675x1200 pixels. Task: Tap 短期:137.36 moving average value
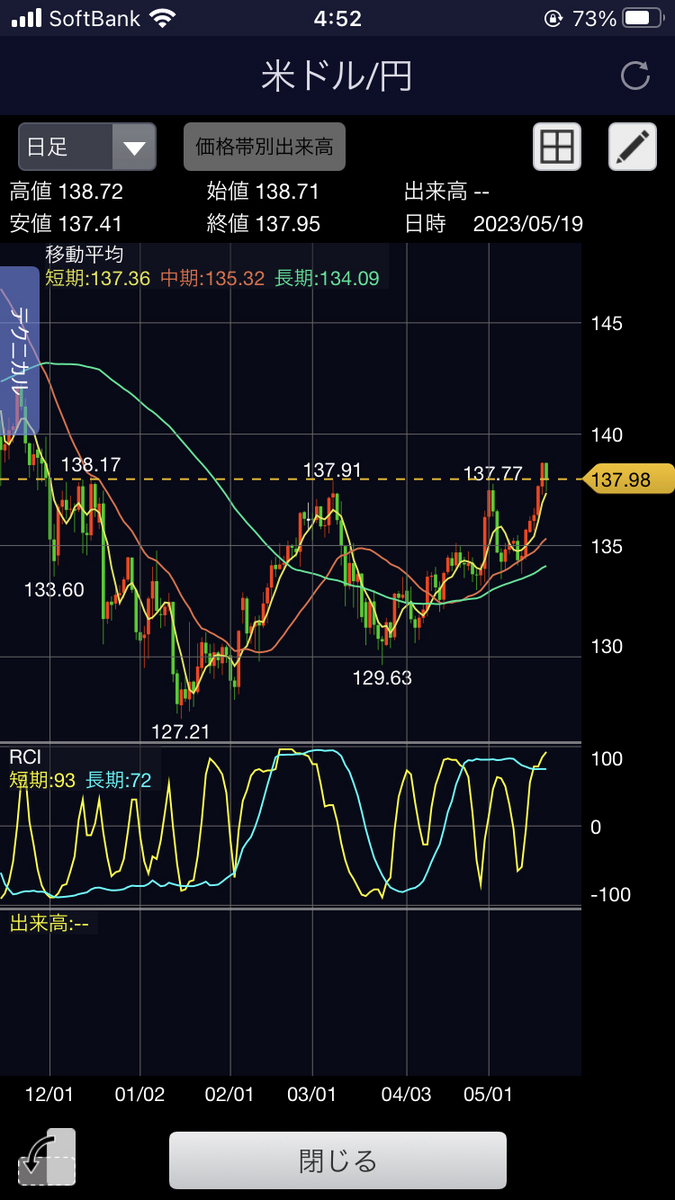click(96, 279)
